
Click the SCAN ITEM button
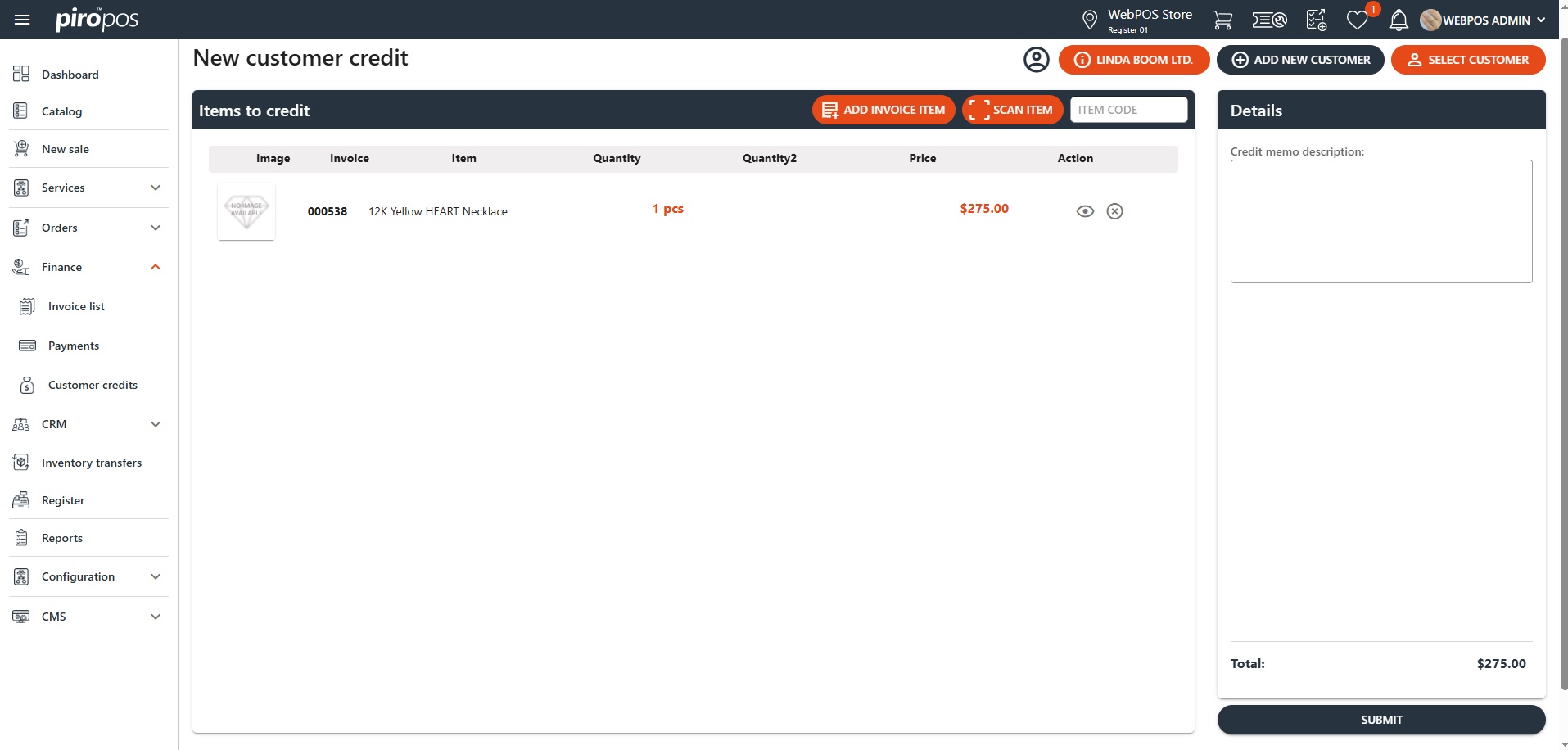pyautogui.click(x=1012, y=110)
